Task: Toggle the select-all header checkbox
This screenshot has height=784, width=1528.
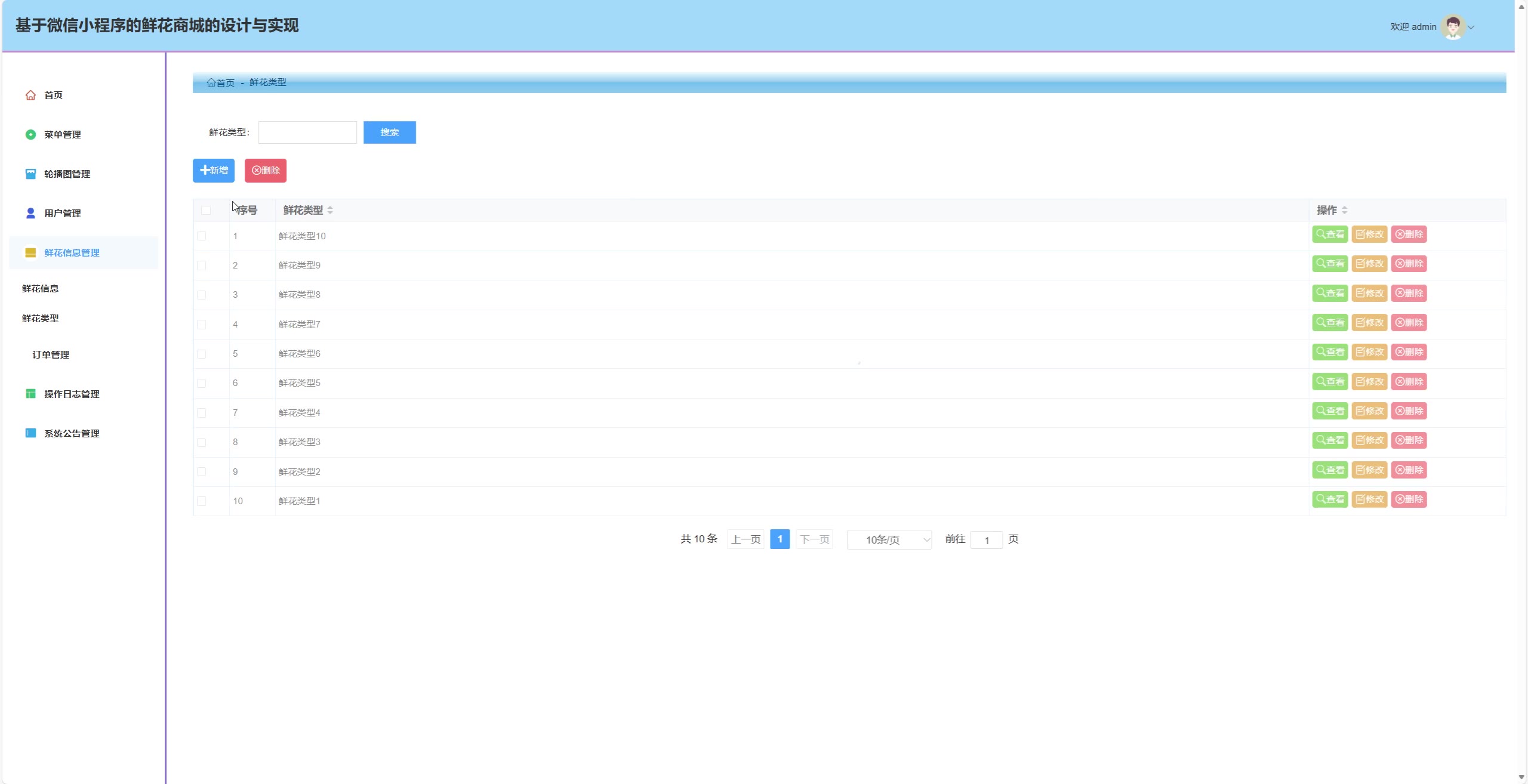Action: coord(206,211)
